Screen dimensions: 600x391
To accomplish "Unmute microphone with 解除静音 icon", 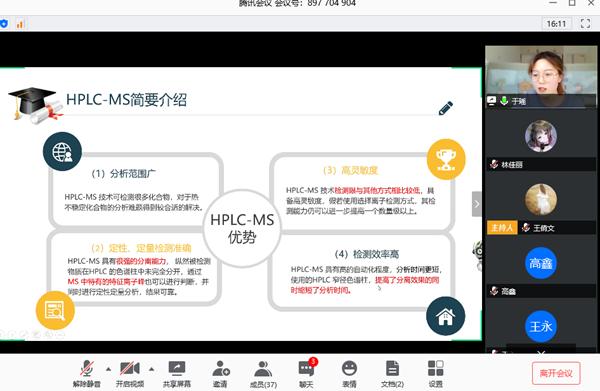I will (x=86, y=373).
